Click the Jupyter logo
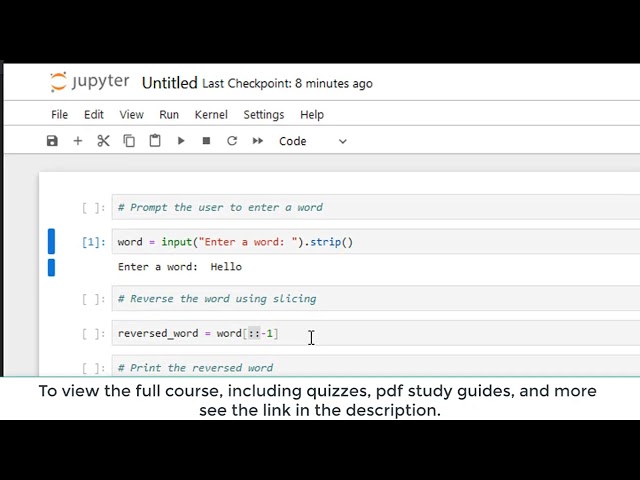Viewport: 640px width, 480px height. tap(90, 82)
